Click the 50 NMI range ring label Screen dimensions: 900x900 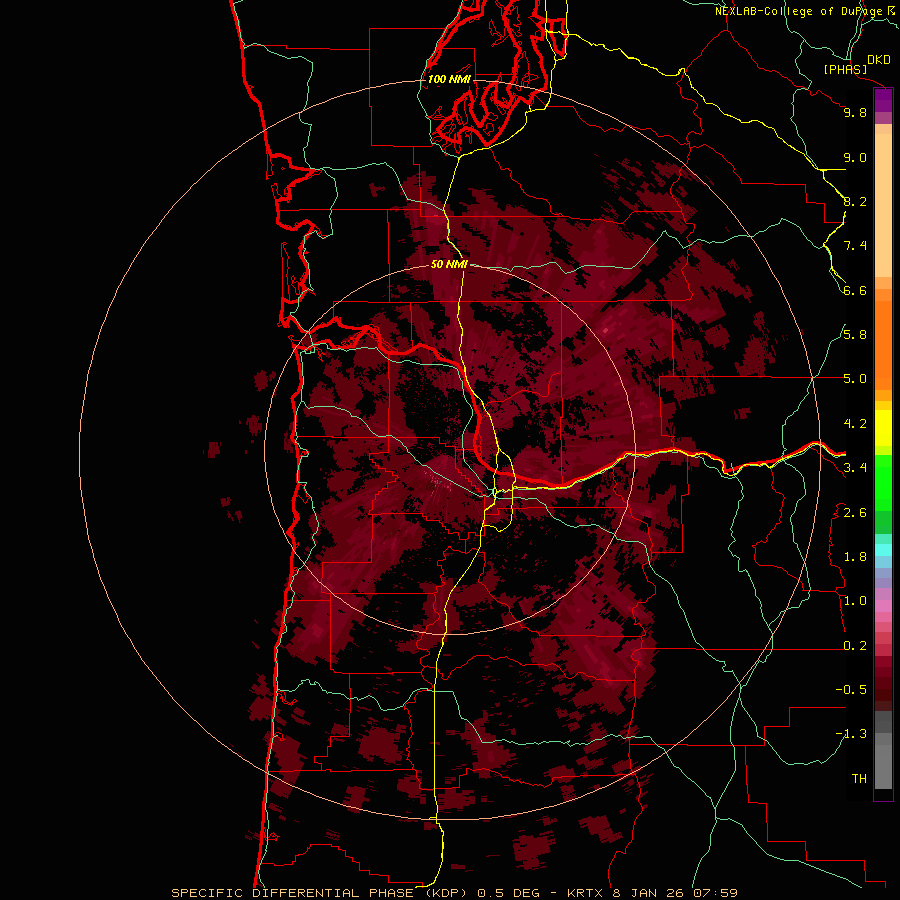point(449,264)
